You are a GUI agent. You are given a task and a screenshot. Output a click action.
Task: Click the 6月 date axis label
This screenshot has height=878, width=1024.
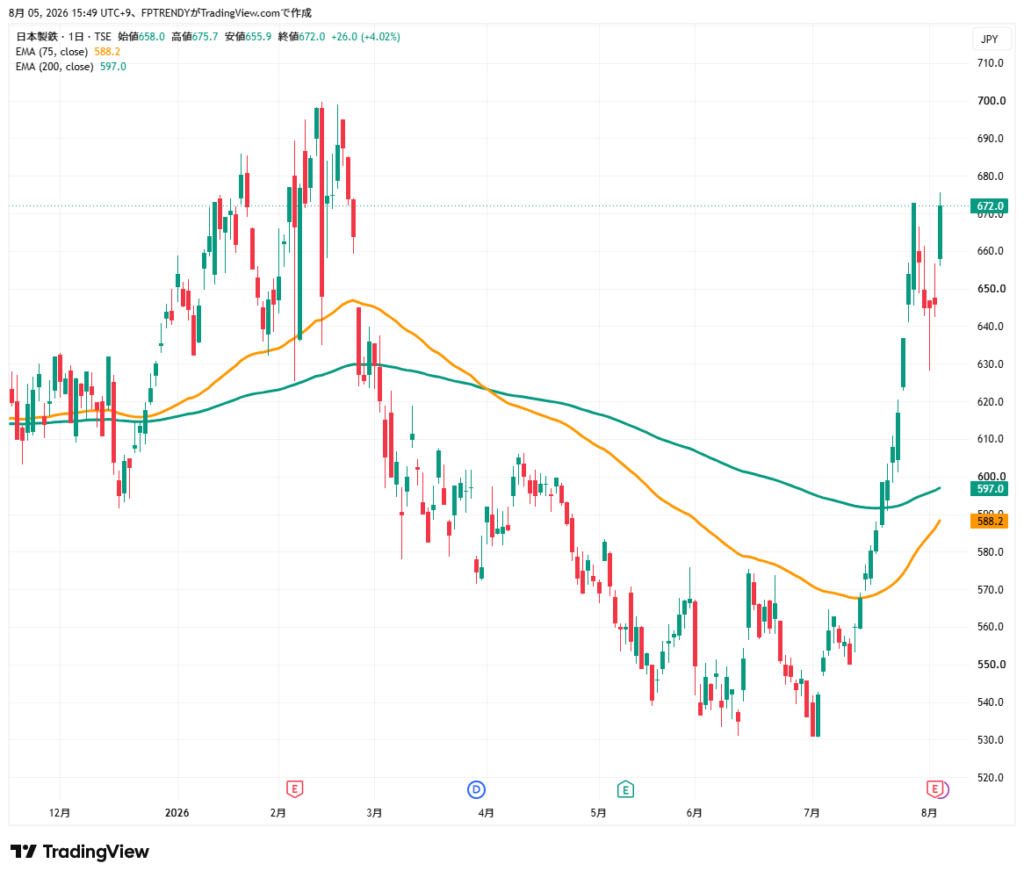tap(694, 813)
